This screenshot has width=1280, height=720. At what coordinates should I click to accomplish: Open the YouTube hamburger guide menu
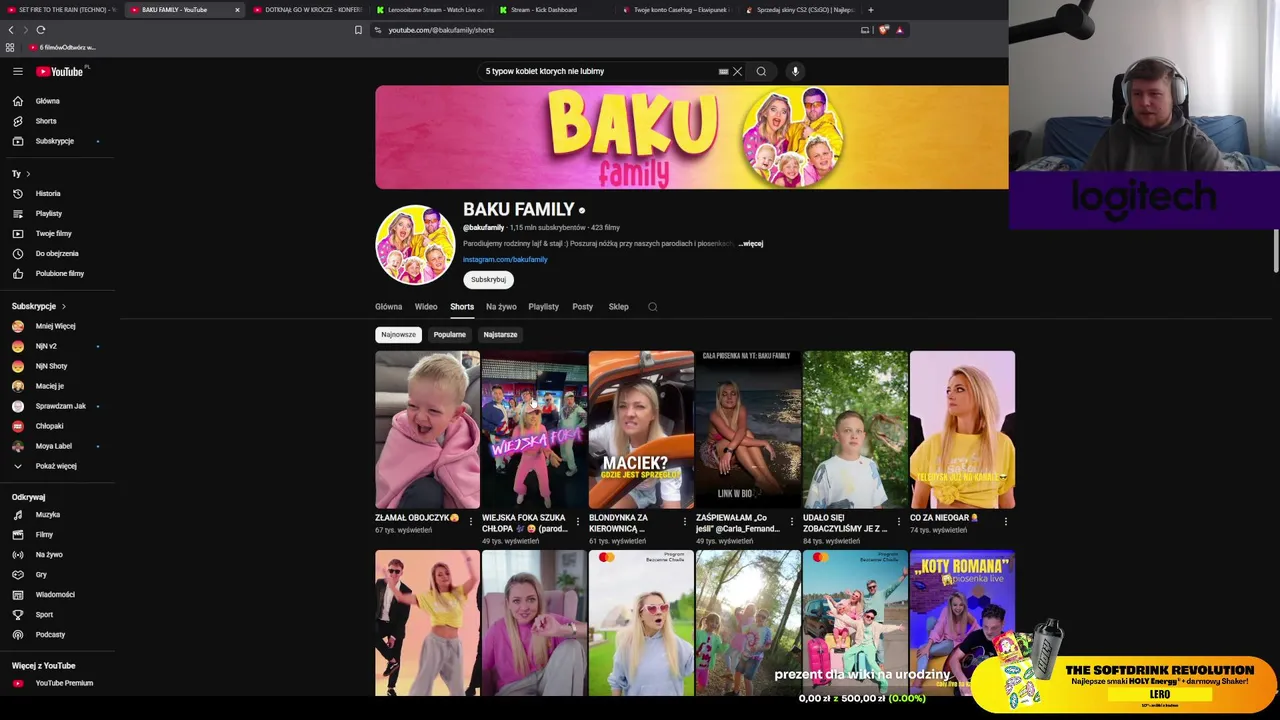pyautogui.click(x=18, y=71)
